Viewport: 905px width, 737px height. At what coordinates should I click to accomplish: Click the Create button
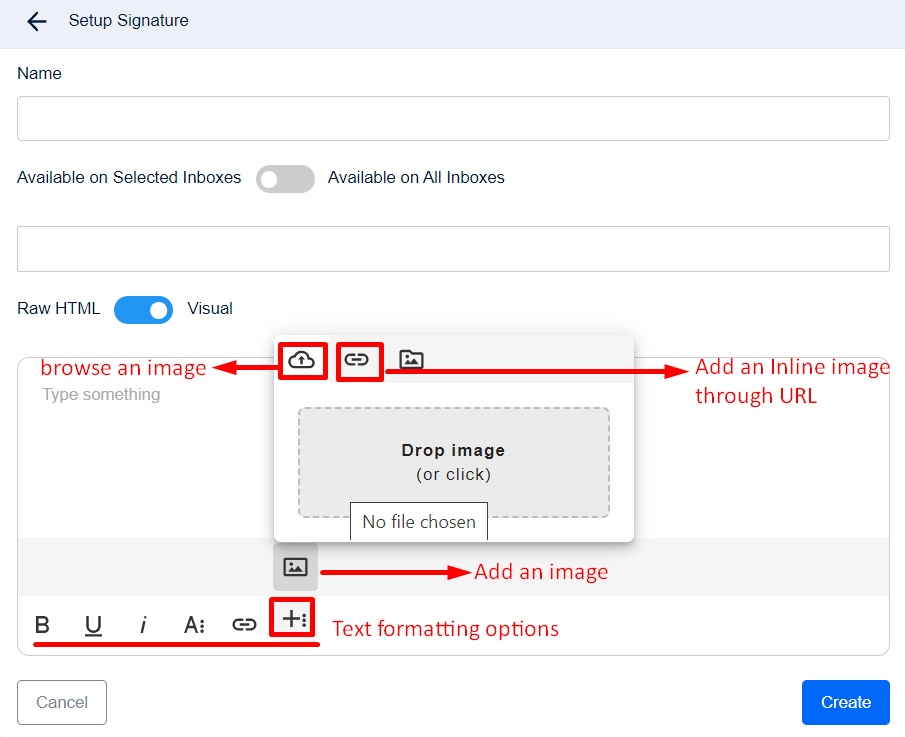(x=846, y=702)
